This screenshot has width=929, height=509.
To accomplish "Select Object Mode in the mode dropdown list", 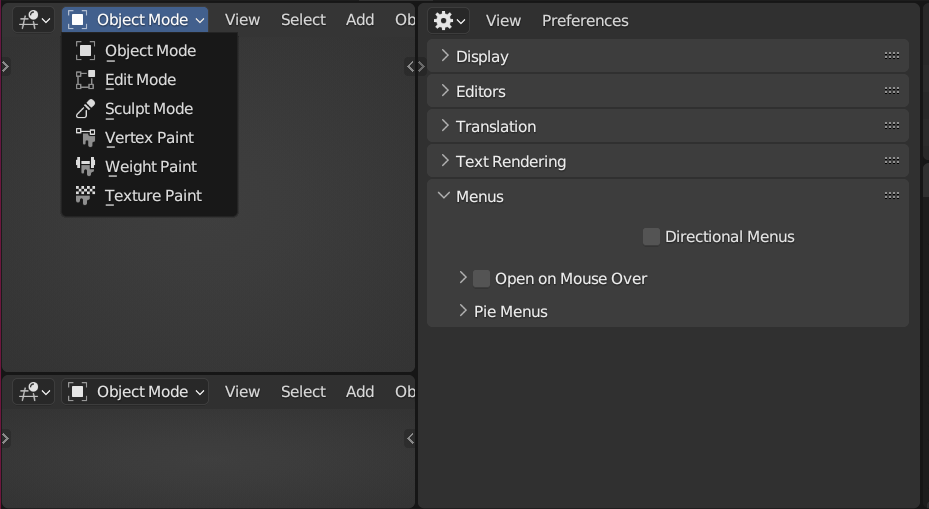I will pyautogui.click(x=149, y=51).
